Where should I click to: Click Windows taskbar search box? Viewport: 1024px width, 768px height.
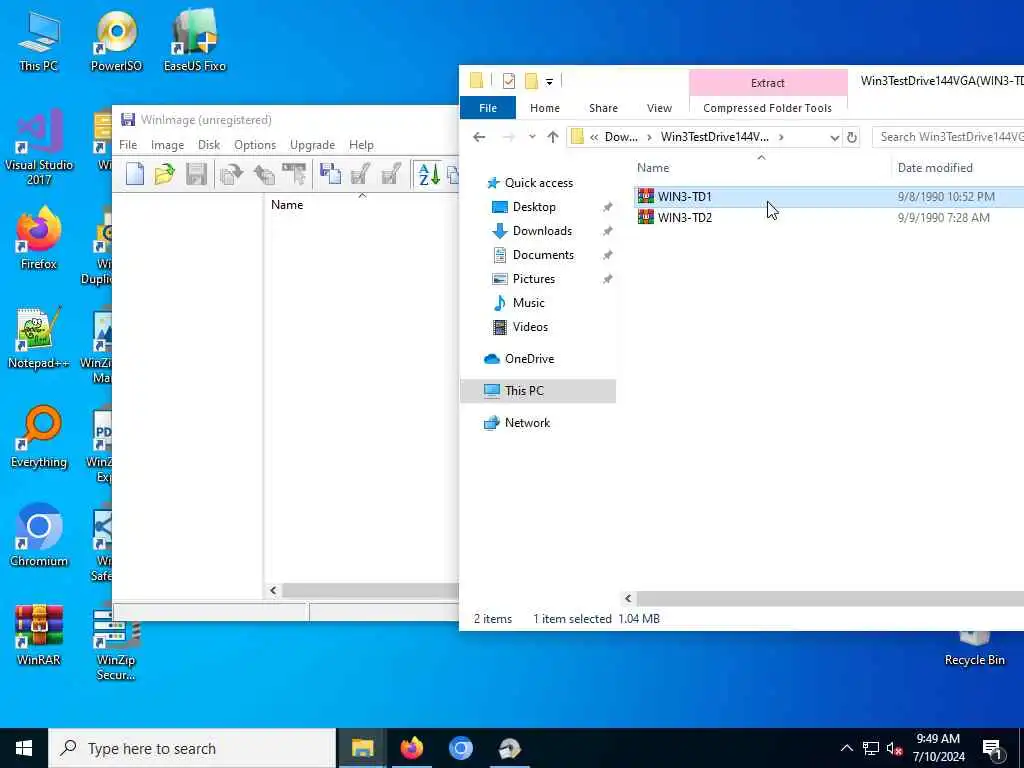click(x=192, y=748)
